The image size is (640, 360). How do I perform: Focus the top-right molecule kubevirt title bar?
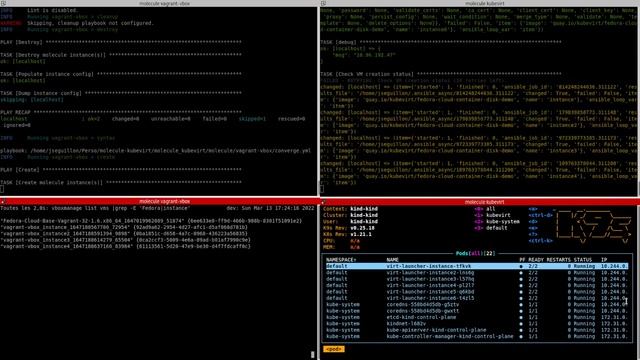[480, 3]
